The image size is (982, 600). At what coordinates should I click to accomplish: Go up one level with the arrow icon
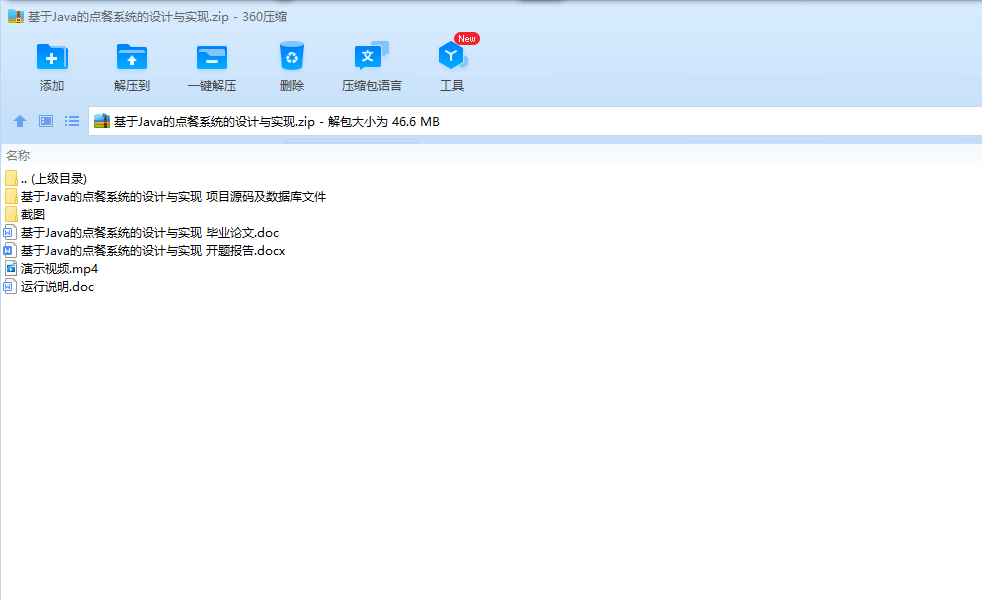[x=20, y=121]
